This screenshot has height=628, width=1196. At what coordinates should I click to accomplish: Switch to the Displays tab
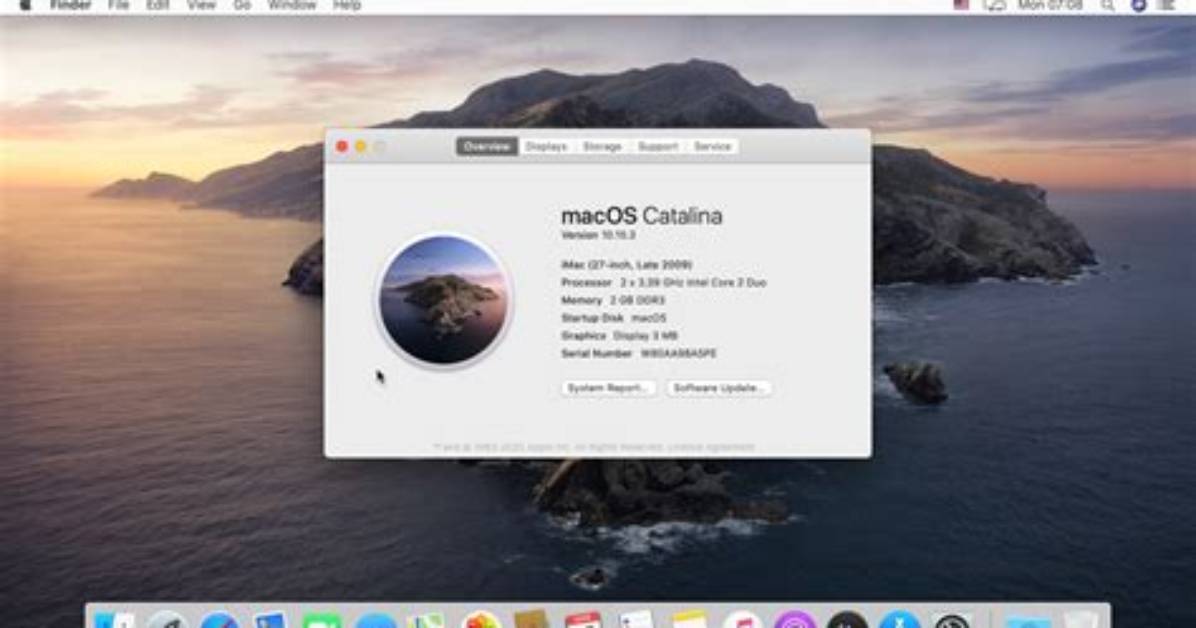tap(546, 146)
